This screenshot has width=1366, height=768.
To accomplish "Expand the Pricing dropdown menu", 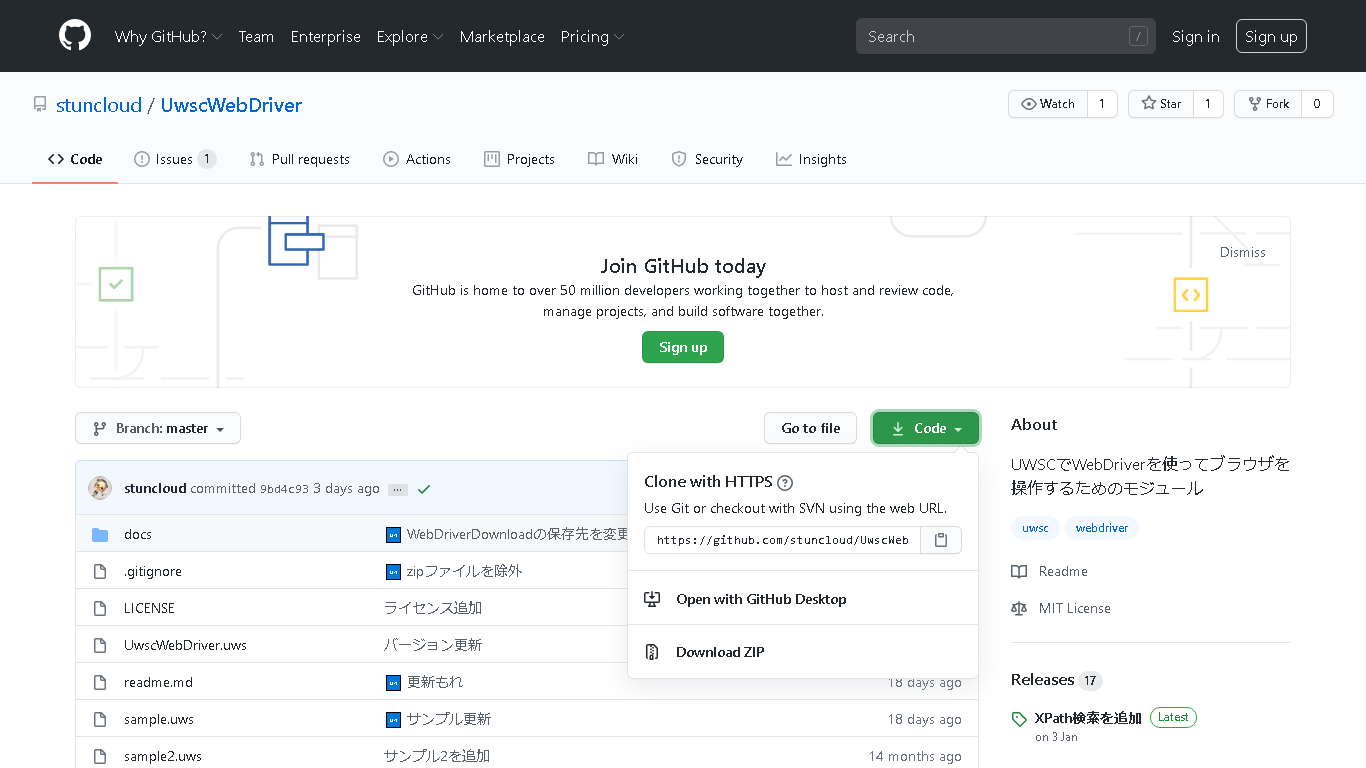I will pos(592,36).
